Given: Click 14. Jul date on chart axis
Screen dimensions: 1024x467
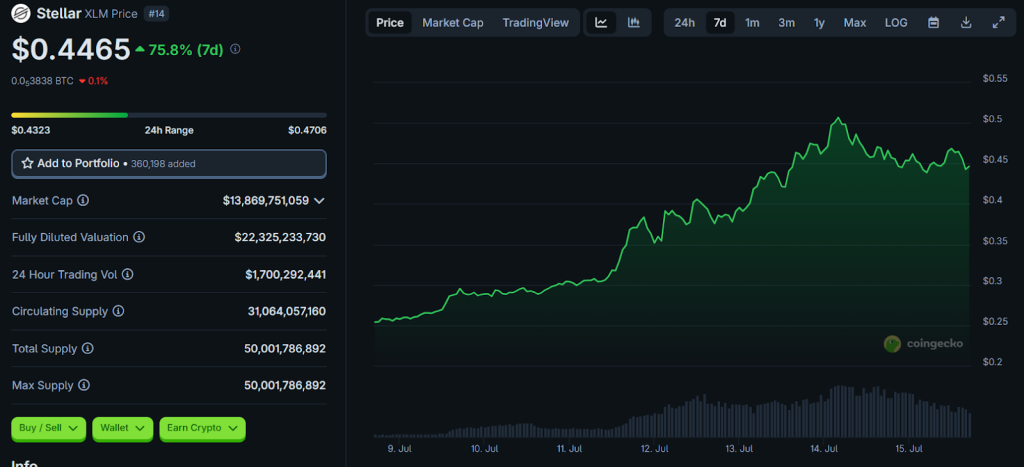Looking at the screenshot, I should coord(824,449).
